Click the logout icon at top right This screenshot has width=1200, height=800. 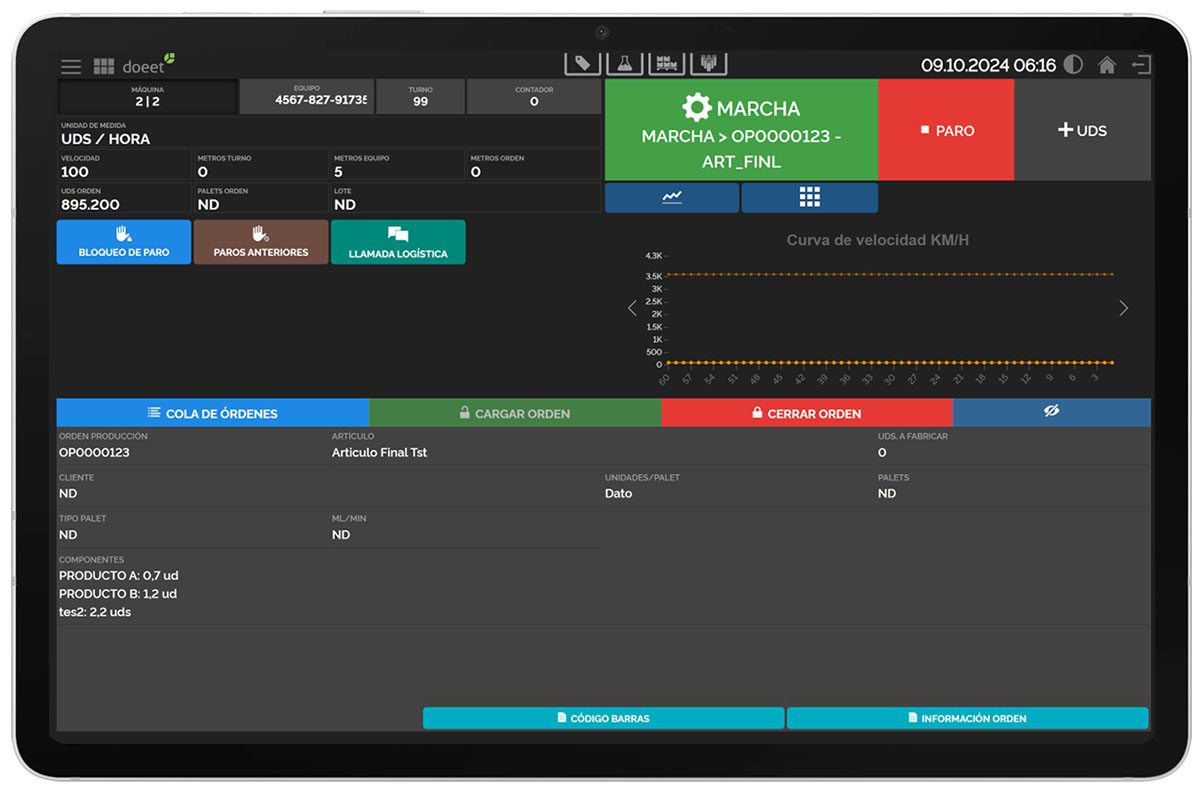(1141, 66)
